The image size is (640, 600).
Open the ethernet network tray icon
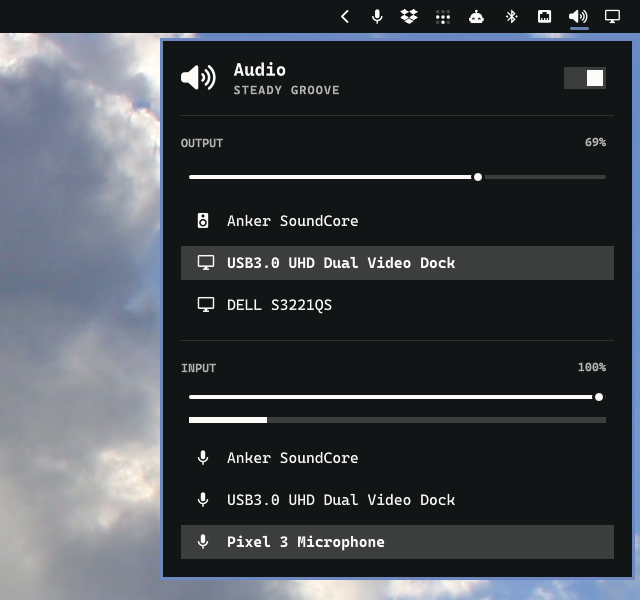[544, 17]
